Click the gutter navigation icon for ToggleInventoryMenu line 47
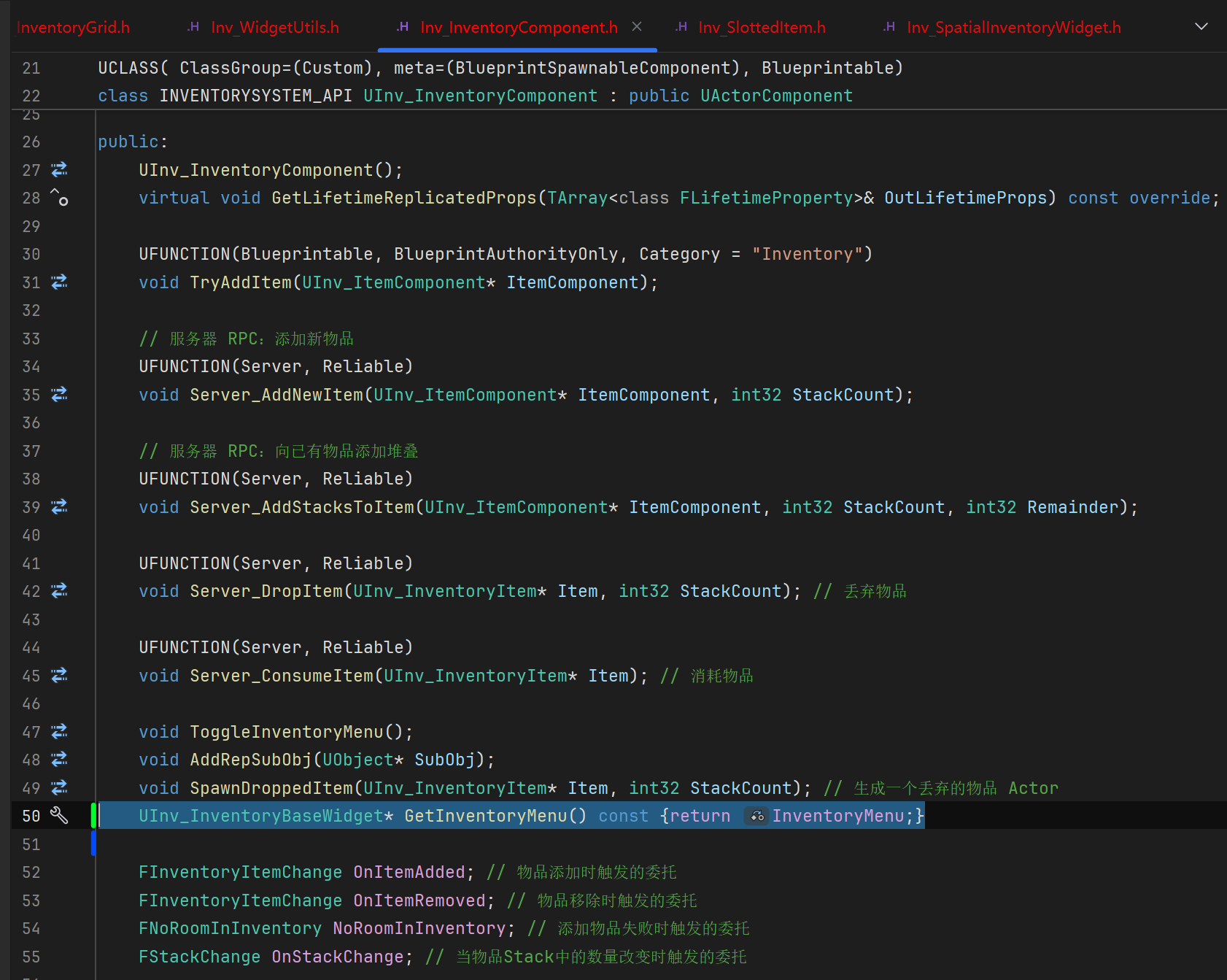Image resolution: width=1227 pixels, height=980 pixels. [x=59, y=731]
